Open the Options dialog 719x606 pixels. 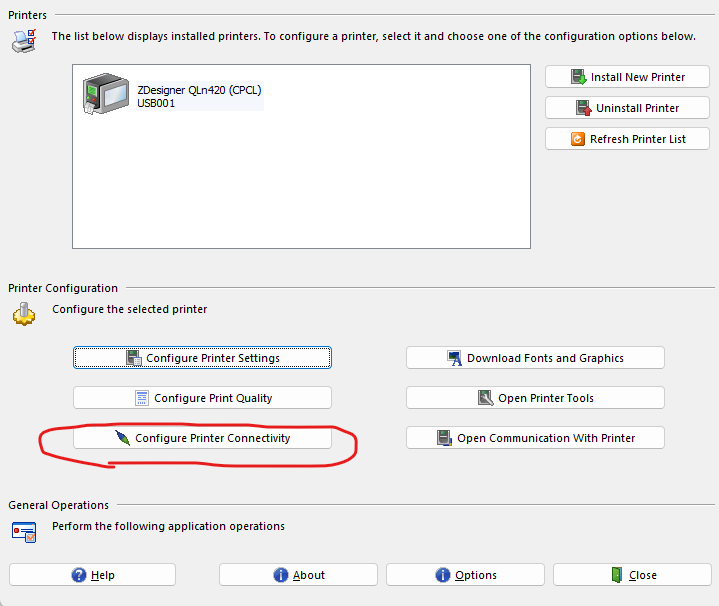[465, 575]
